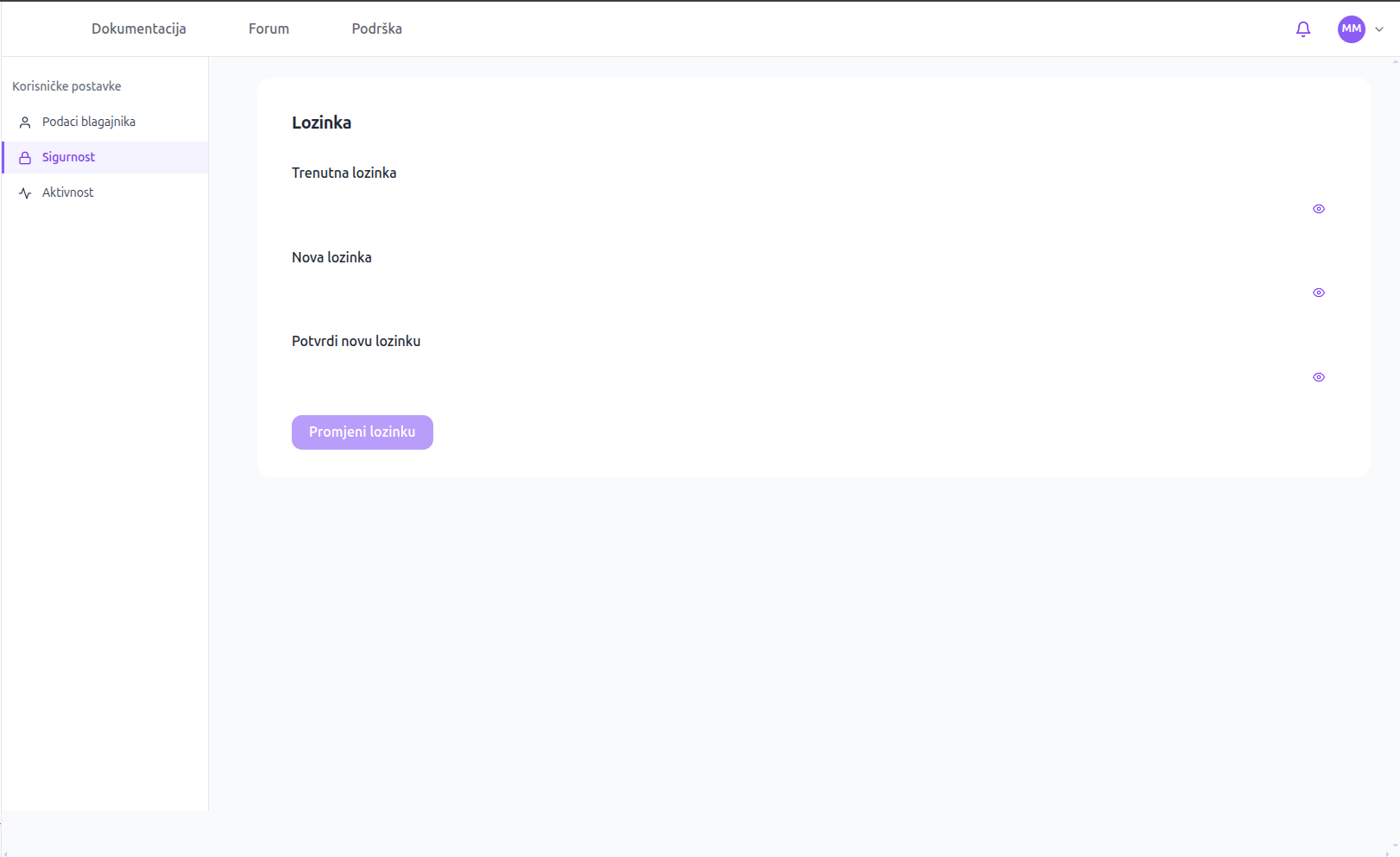Select the Sigurnost label in the sidebar
This screenshot has height=857, width=1400.
[69, 158]
